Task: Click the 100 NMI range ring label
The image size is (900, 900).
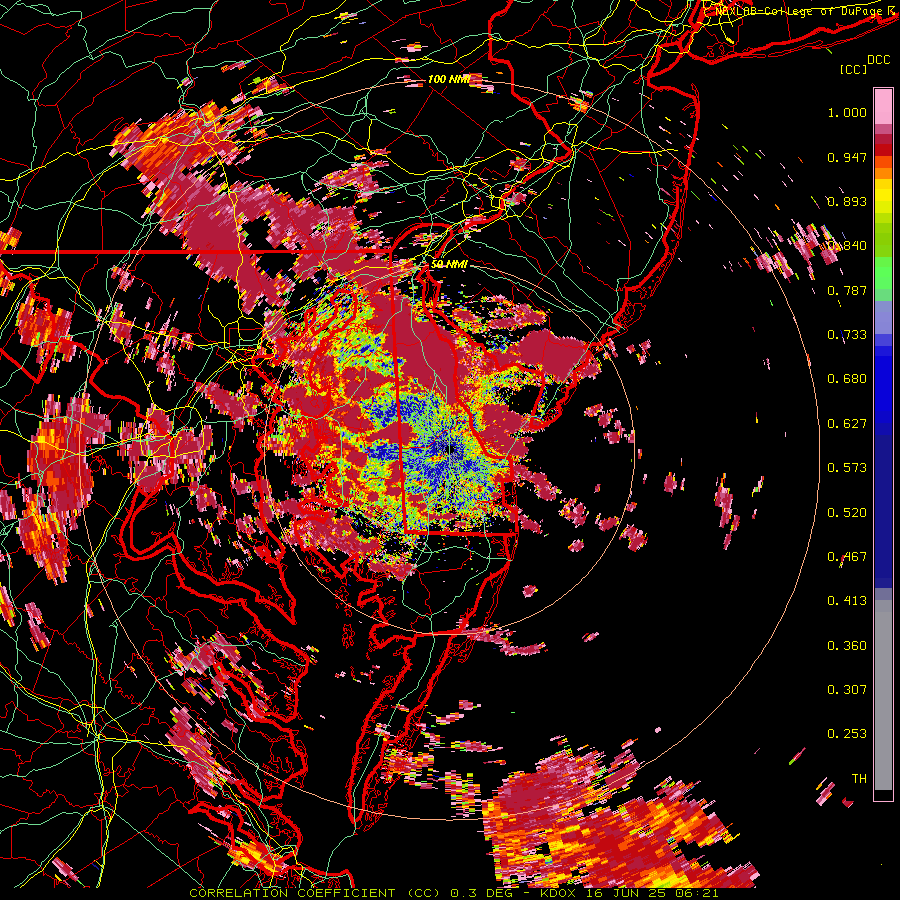Action: coord(449,79)
